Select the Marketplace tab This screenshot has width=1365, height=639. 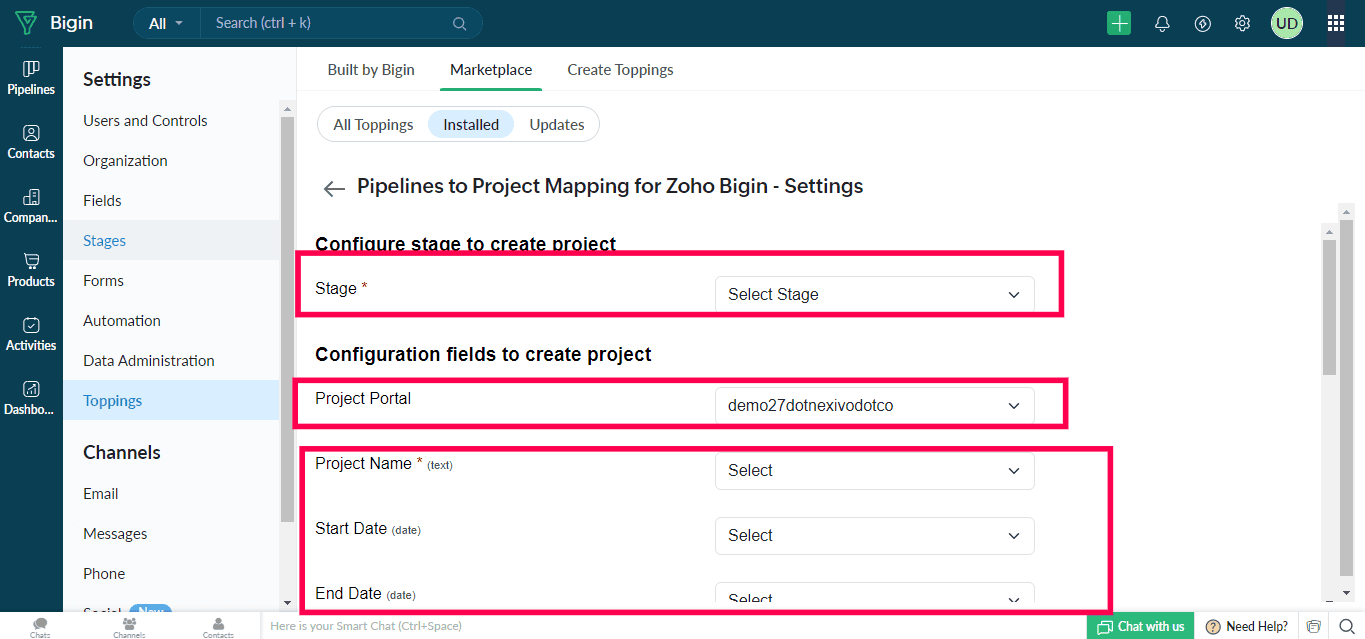click(x=491, y=70)
